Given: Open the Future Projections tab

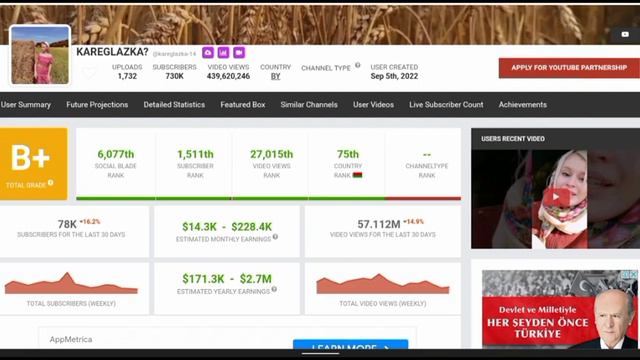Looking at the screenshot, I should point(97,105).
